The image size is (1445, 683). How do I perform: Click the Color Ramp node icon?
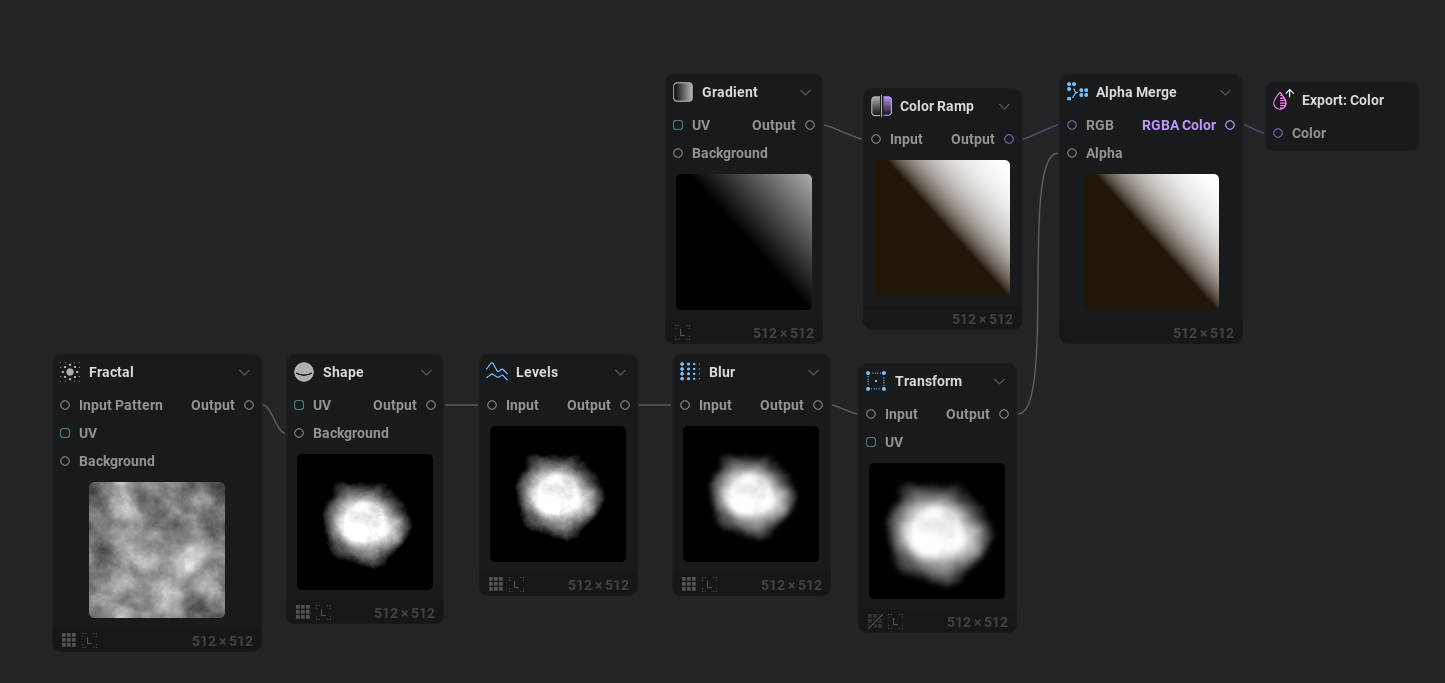click(x=881, y=106)
